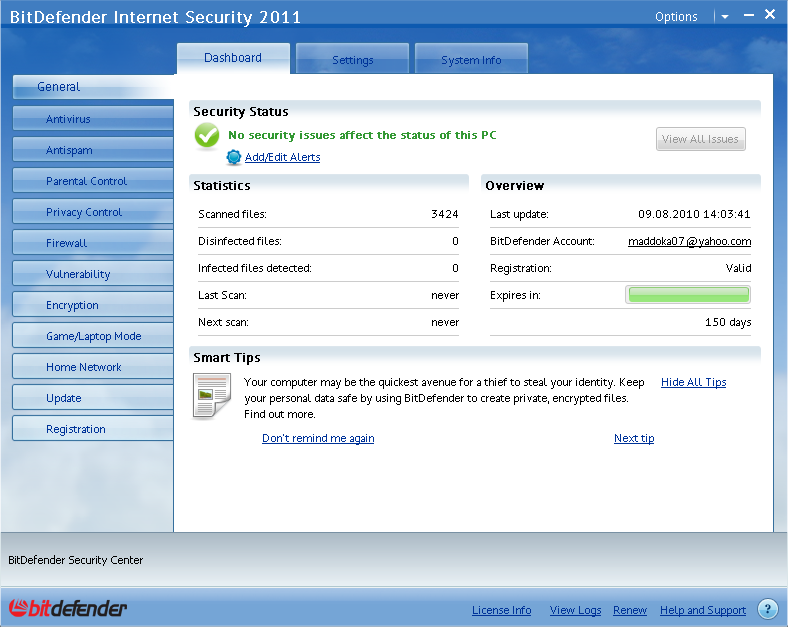Show the Next tip link
Screen dimensions: 788x627
633,438
